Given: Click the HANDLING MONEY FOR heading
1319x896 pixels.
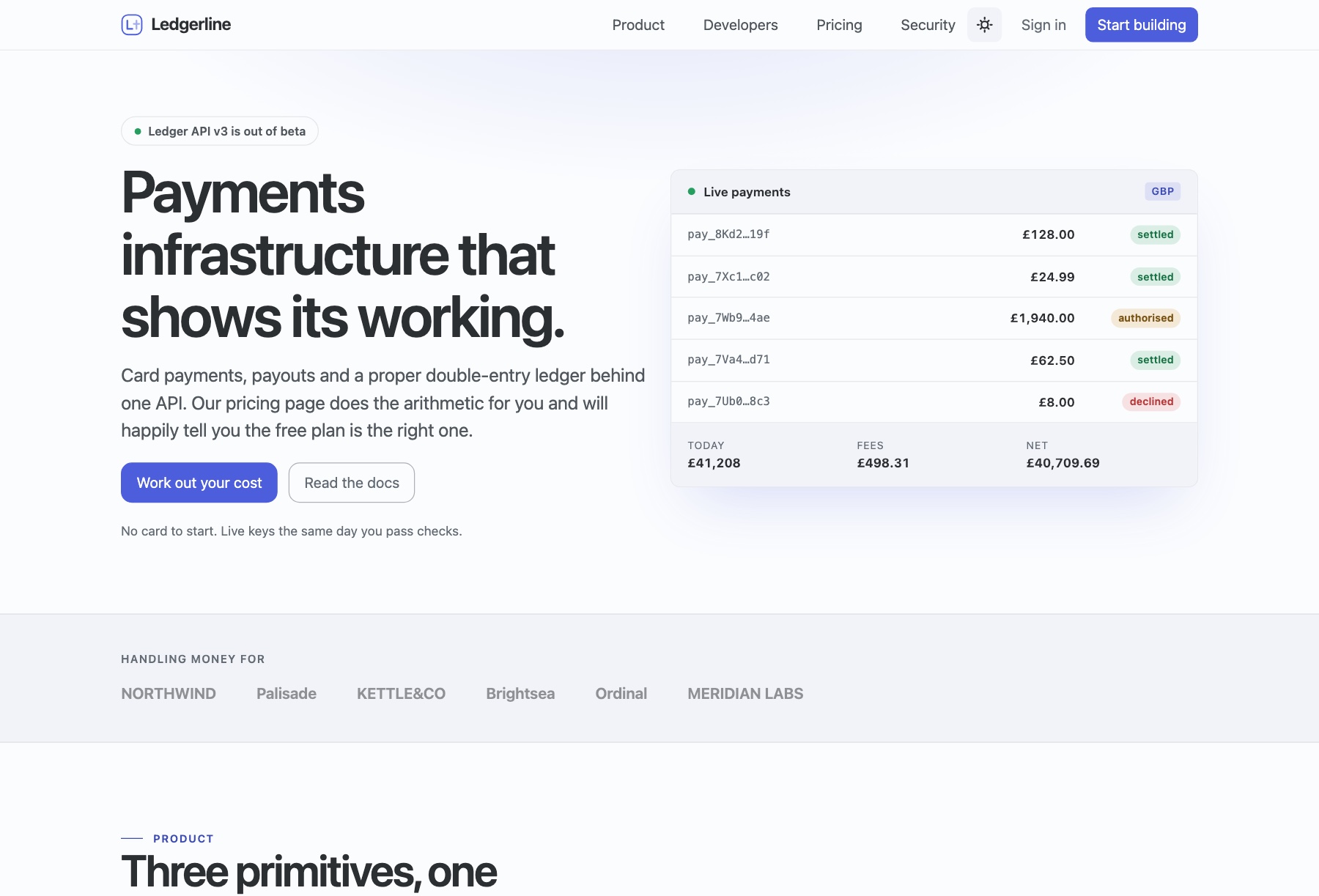Looking at the screenshot, I should (x=193, y=659).
